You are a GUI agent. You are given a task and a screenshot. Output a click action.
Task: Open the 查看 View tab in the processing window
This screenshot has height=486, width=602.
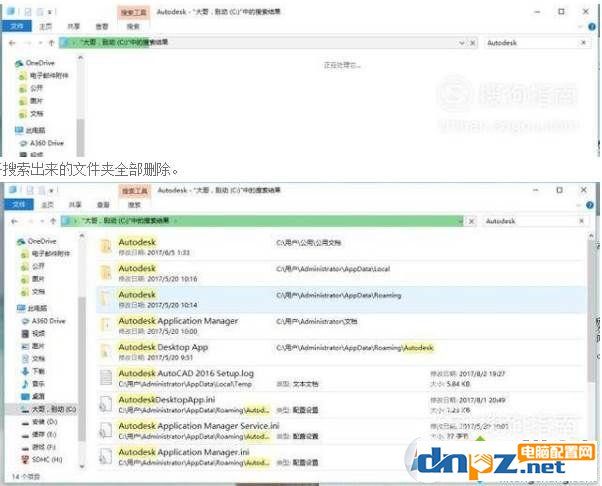click(x=102, y=26)
